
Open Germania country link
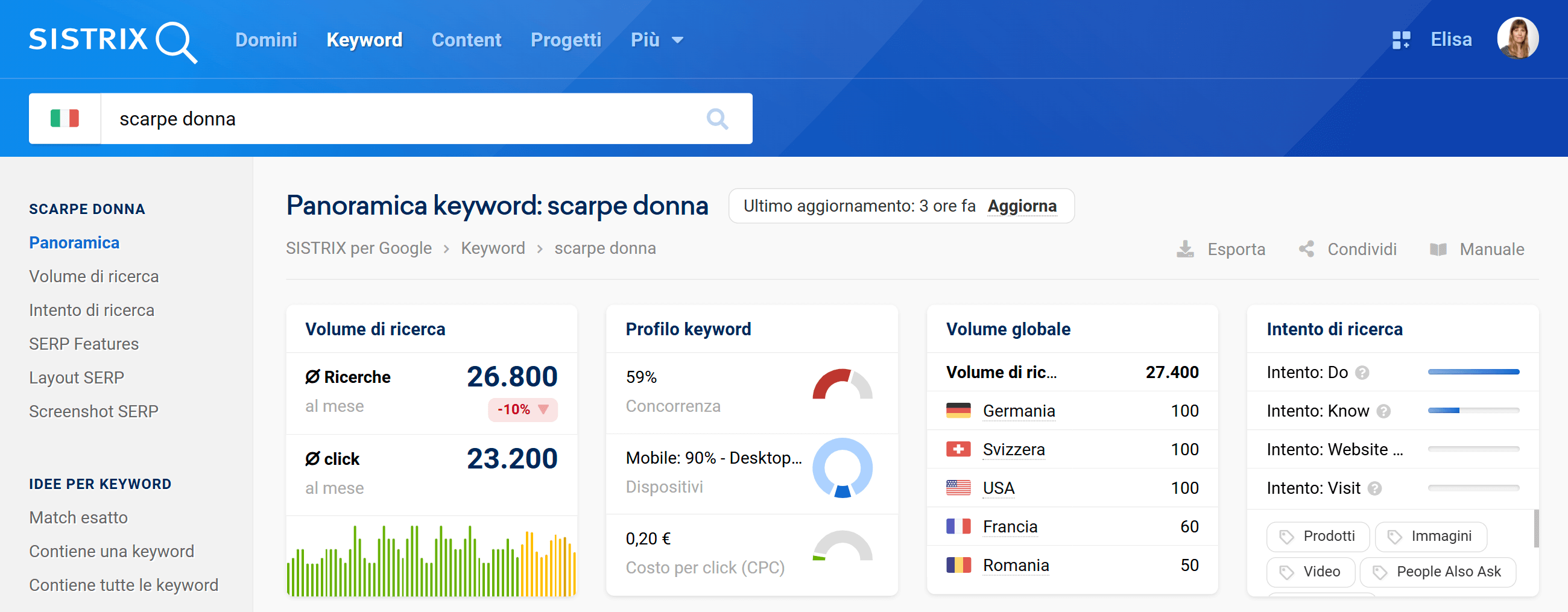pyautogui.click(x=1019, y=411)
